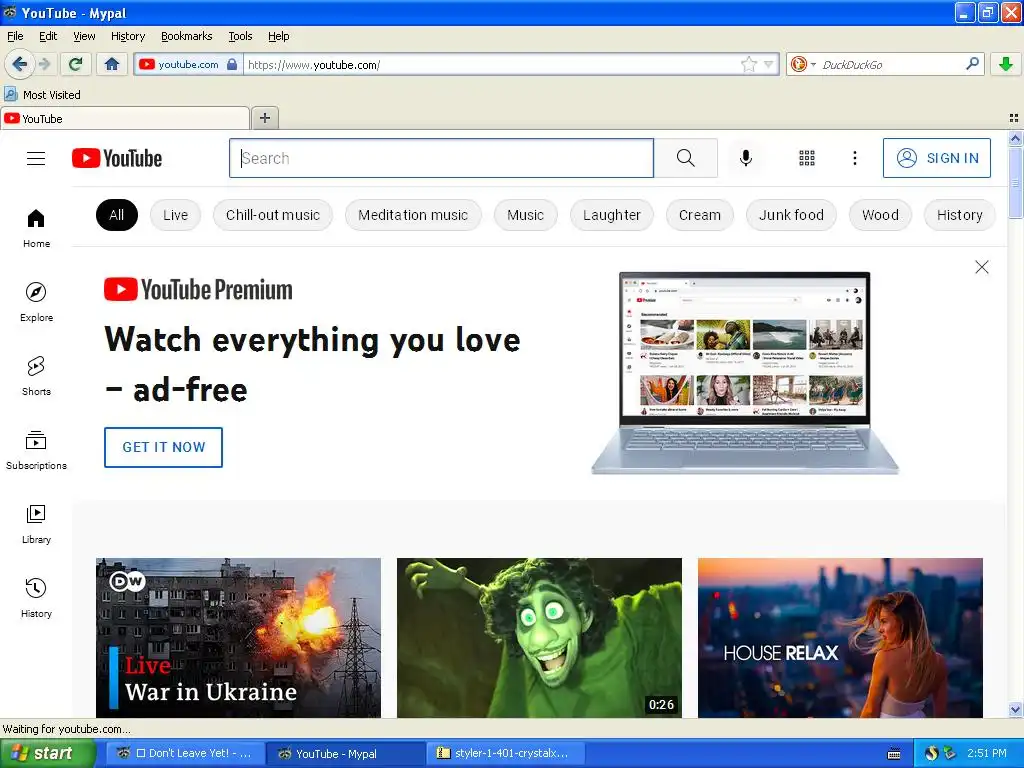Open the YouTube hamburger guide menu
Screen dimensions: 1024x768
36,159
